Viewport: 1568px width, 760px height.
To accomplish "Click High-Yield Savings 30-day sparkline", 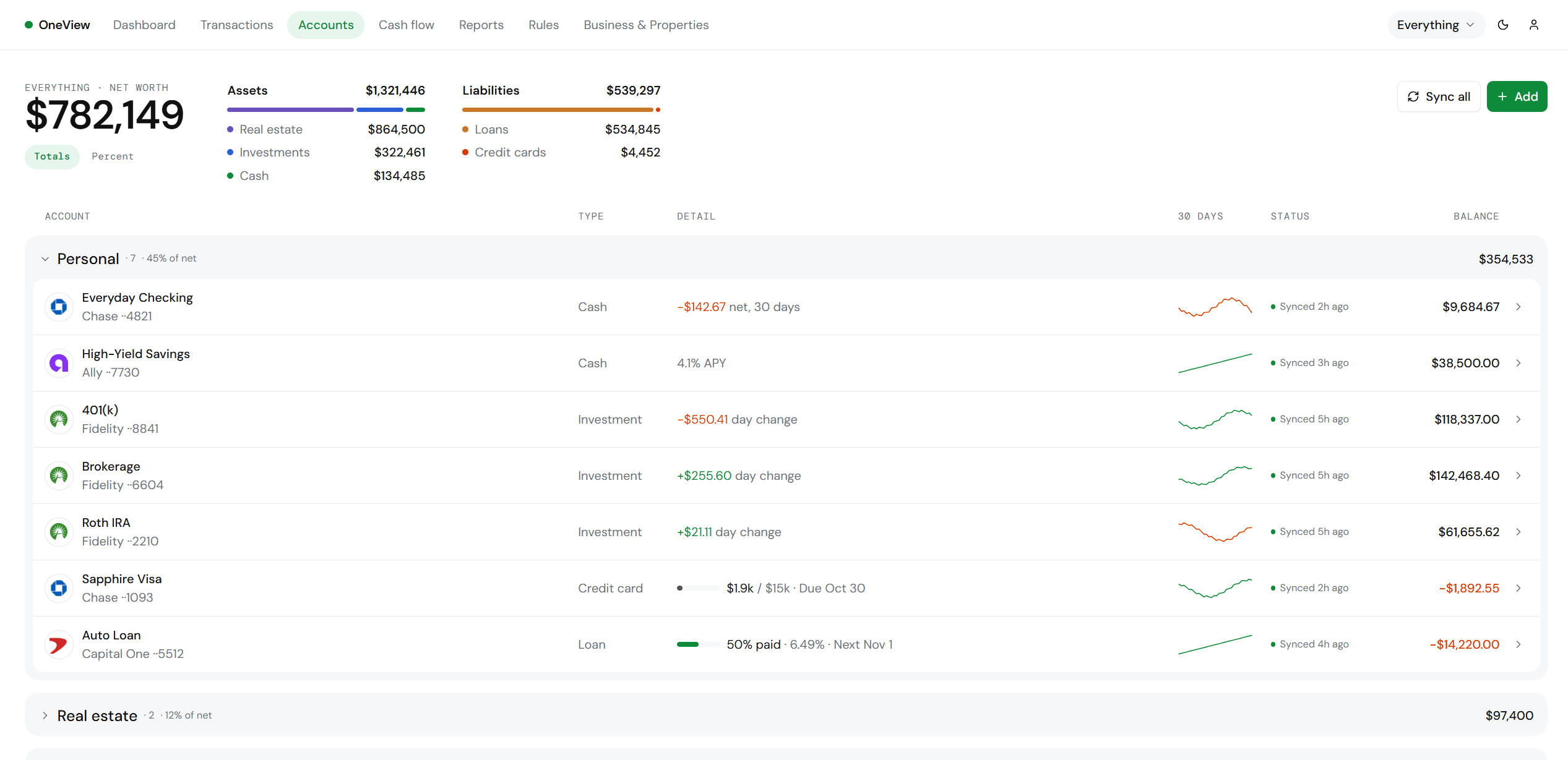I will click(1215, 363).
